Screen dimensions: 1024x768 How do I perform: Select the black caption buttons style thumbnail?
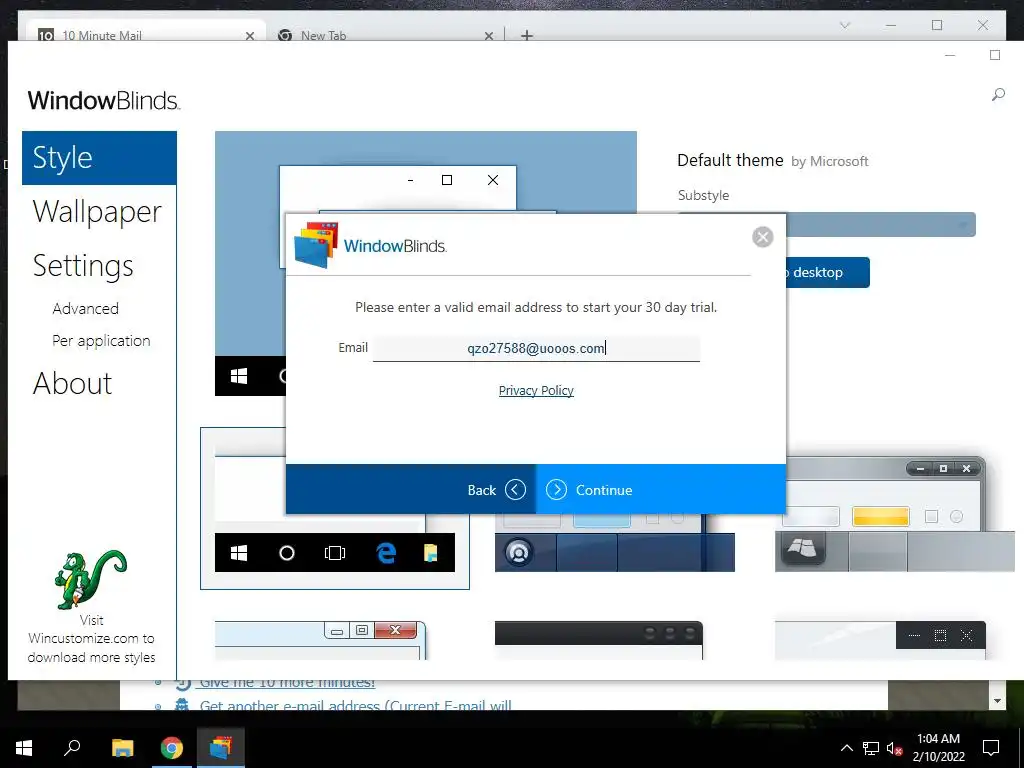[x=880, y=640]
